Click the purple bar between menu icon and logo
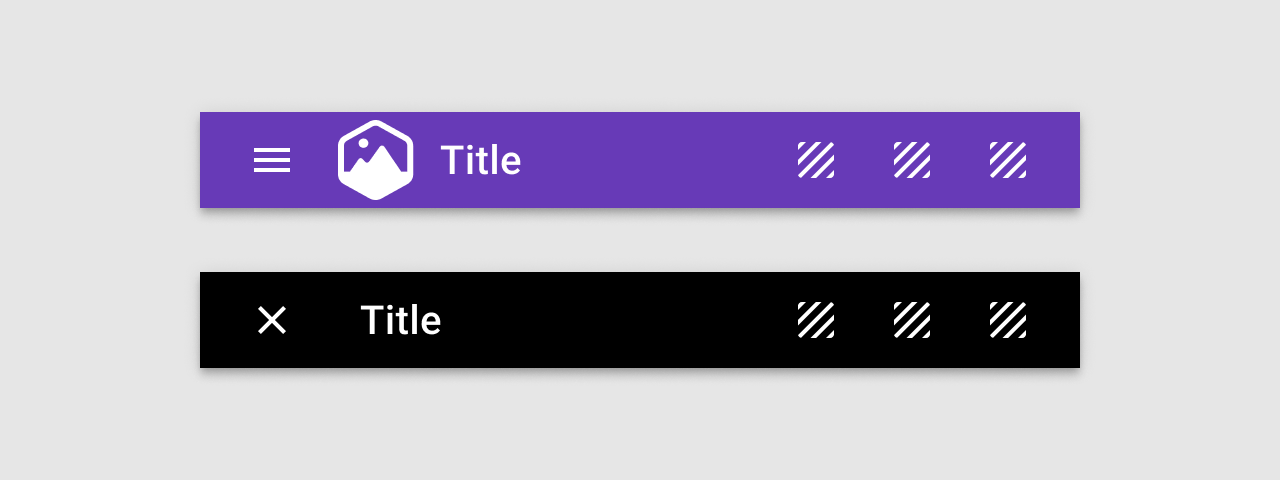Screen dimensions: 1280x480 pyautogui.click(x=314, y=160)
